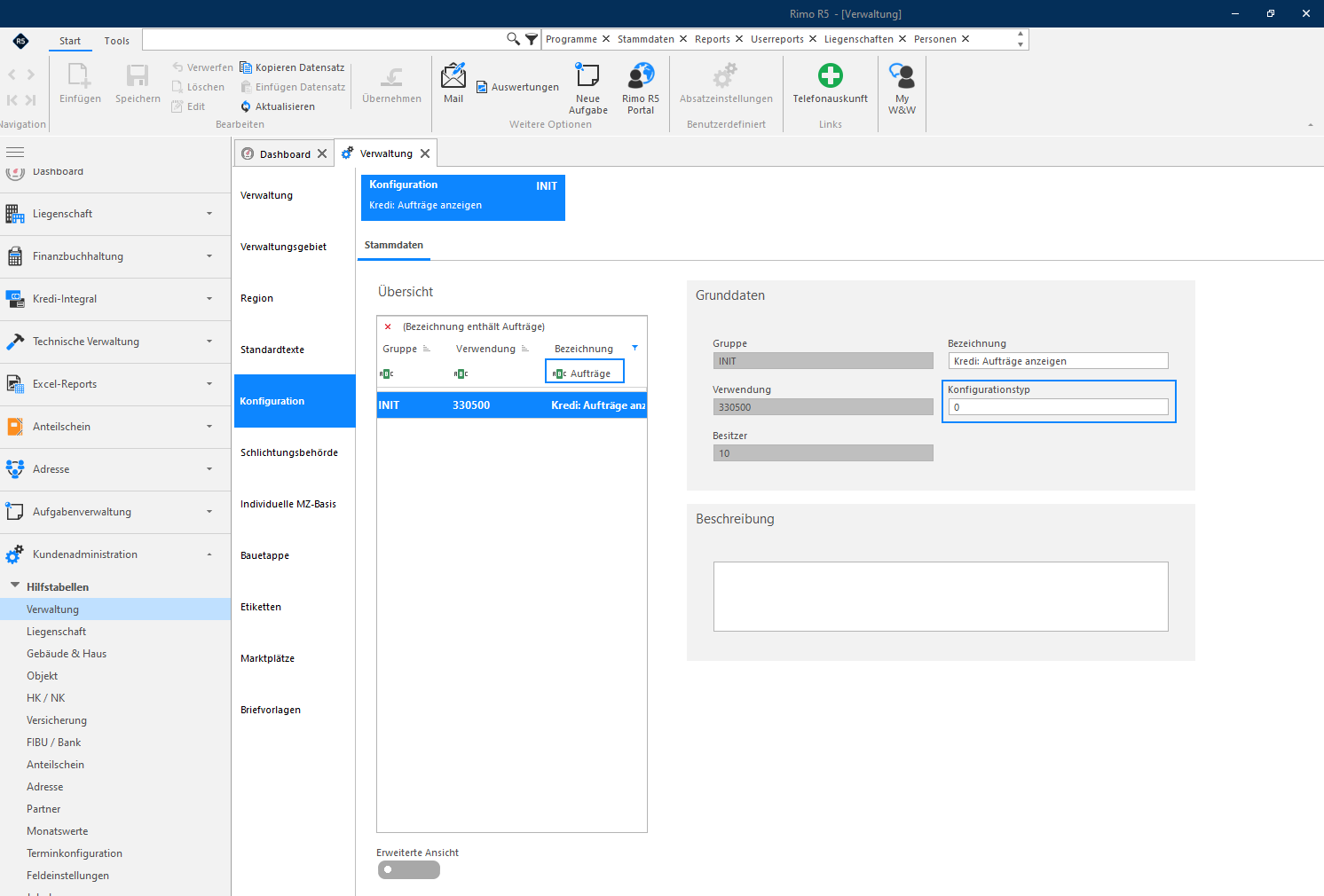Open the Schlichtungsbehörde menu entry
Viewport: 1324px width, 896px height.
pyautogui.click(x=289, y=452)
